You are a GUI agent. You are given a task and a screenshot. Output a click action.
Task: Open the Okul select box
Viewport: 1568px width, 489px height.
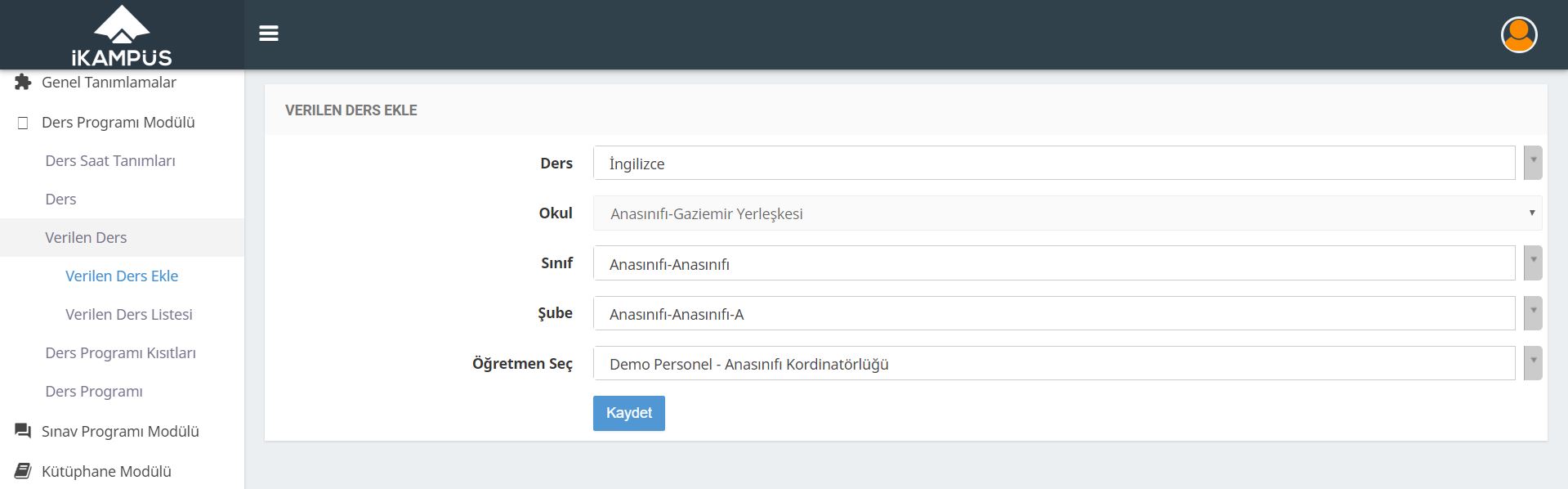(x=1067, y=213)
